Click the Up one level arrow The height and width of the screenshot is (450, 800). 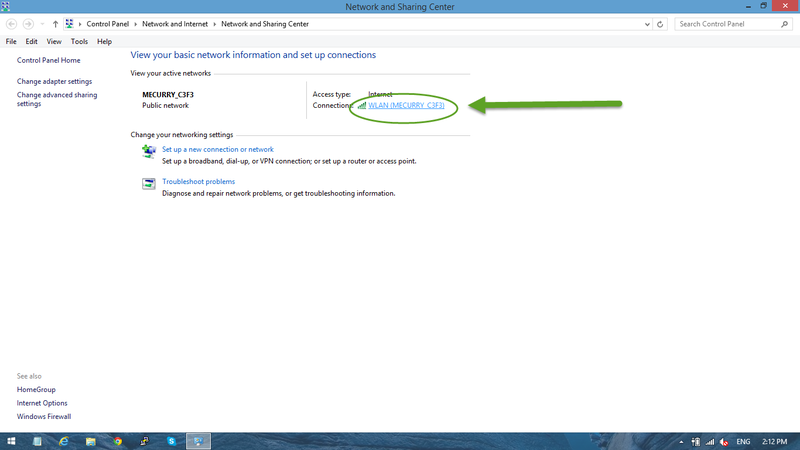coord(55,23)
